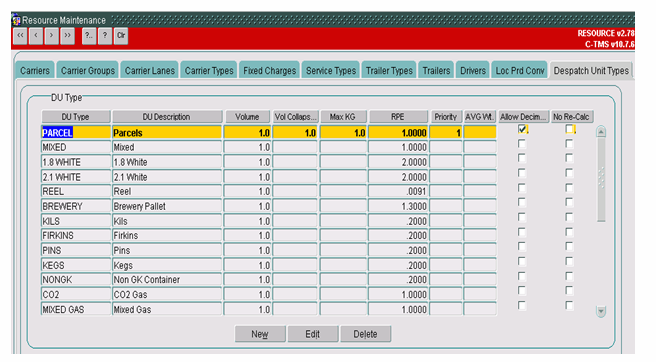Check Allow Decimal for MIXED row
The height and width of the screenshot is (362, 656).
[x=522, y=144]
